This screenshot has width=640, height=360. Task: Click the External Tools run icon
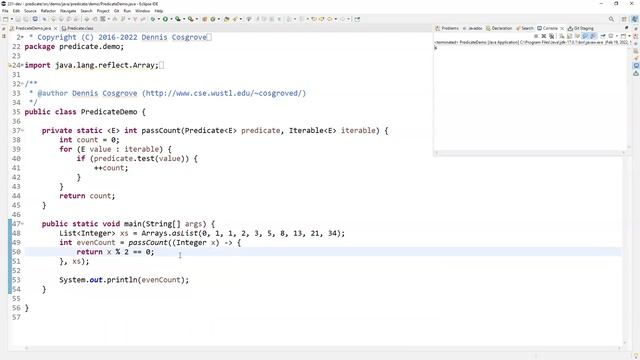tap(190, 19)
